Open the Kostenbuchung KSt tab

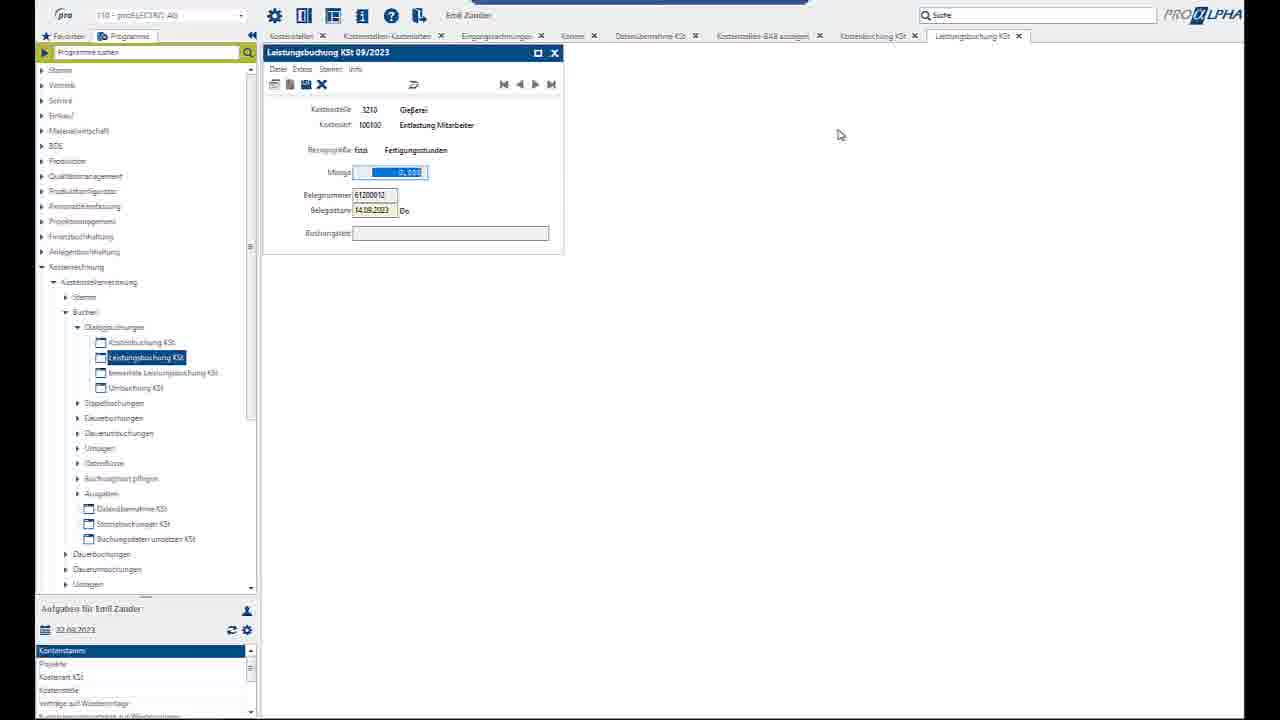tap(873, 36)
